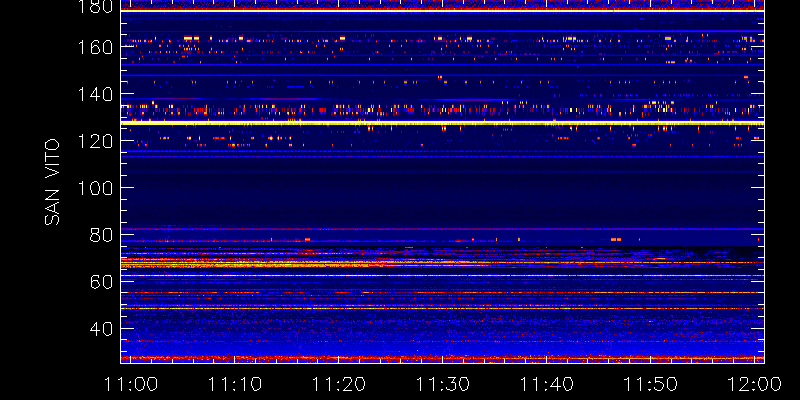Click the 11:40 time axis label
800x400 pixels.
pyautogui.click(x=546, y=384)
